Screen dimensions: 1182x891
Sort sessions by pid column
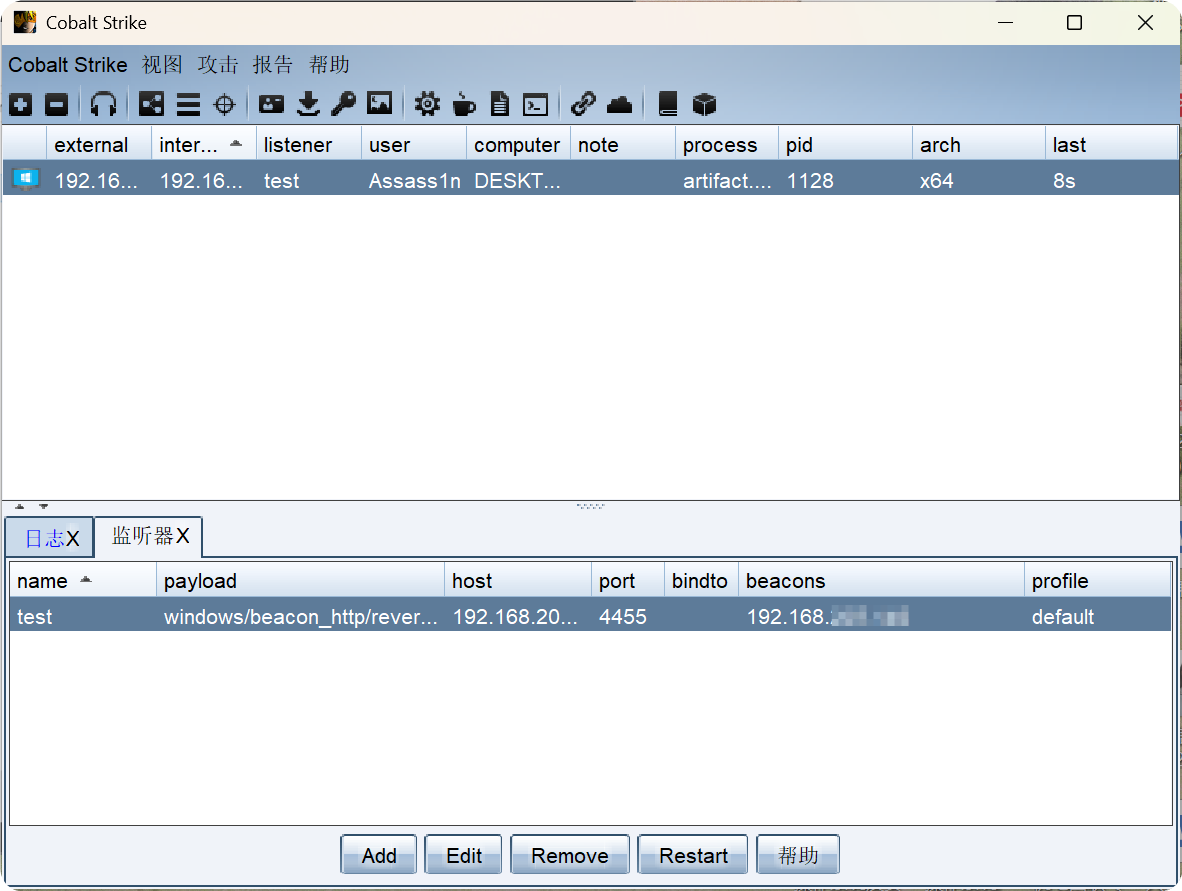click(846, 145)
